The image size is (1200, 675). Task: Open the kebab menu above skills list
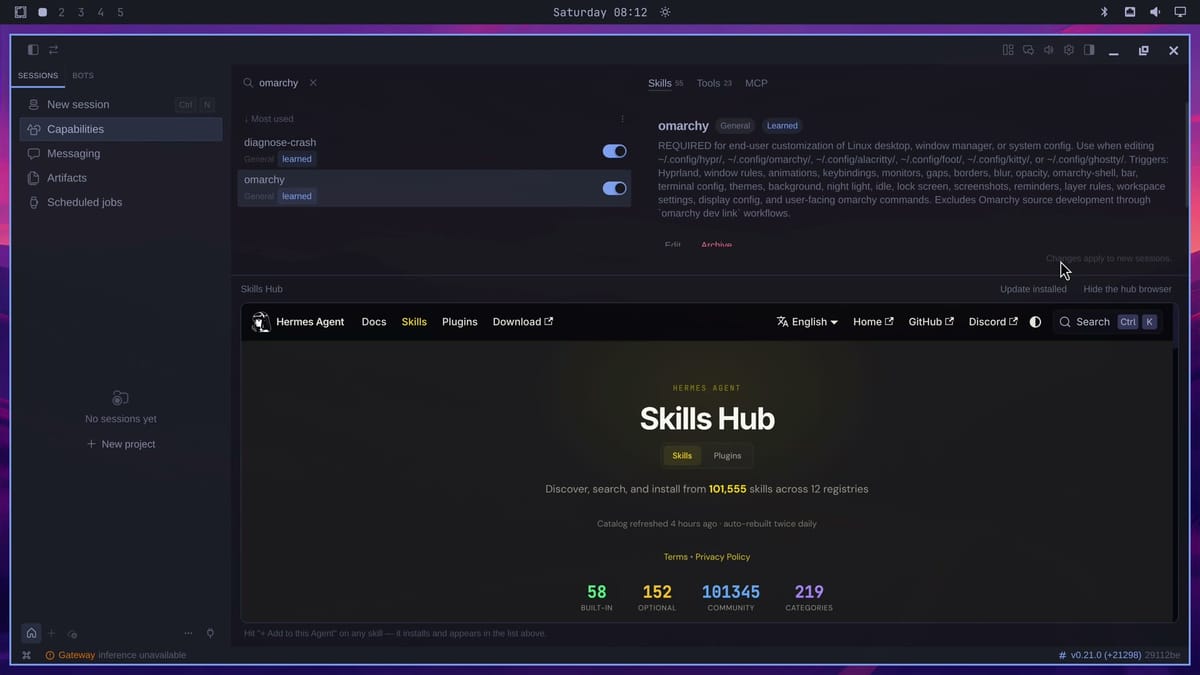point(622,119)
